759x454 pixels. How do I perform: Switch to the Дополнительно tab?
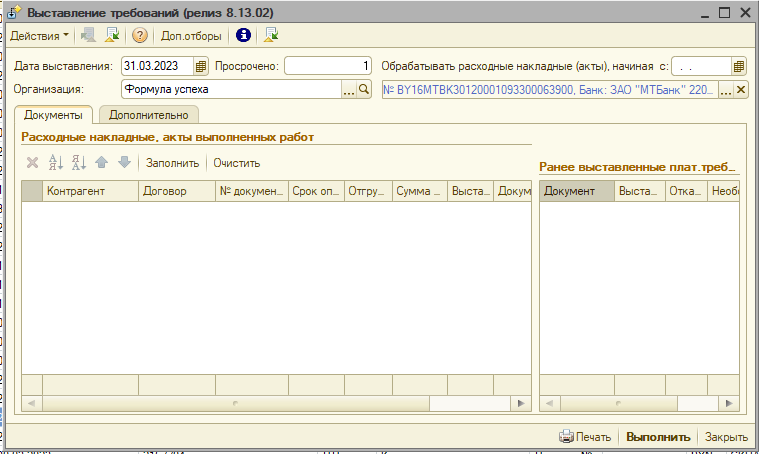pyautogui.click(x=148, y=115)
